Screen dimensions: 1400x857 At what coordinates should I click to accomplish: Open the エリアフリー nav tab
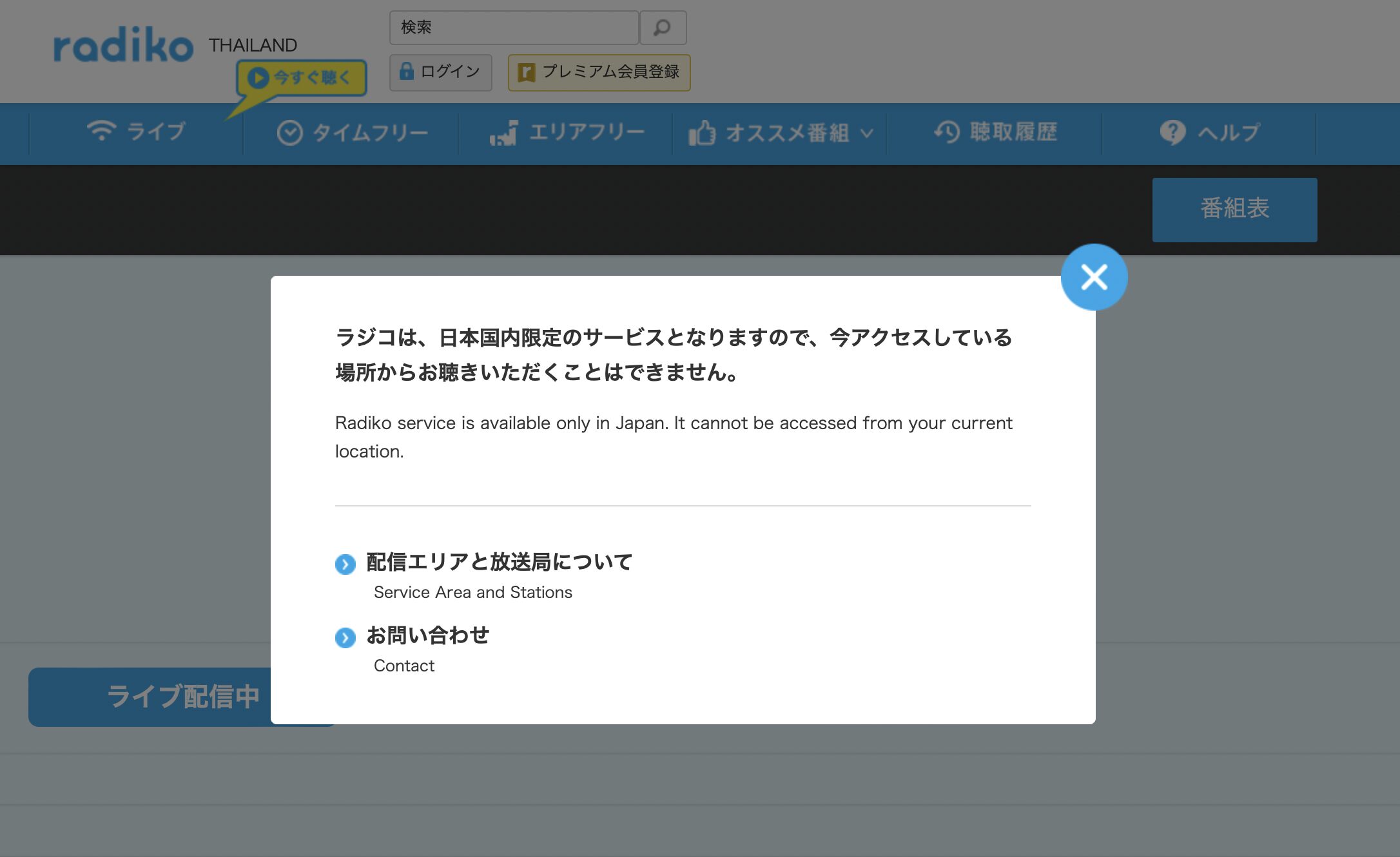tap(566, 133)
